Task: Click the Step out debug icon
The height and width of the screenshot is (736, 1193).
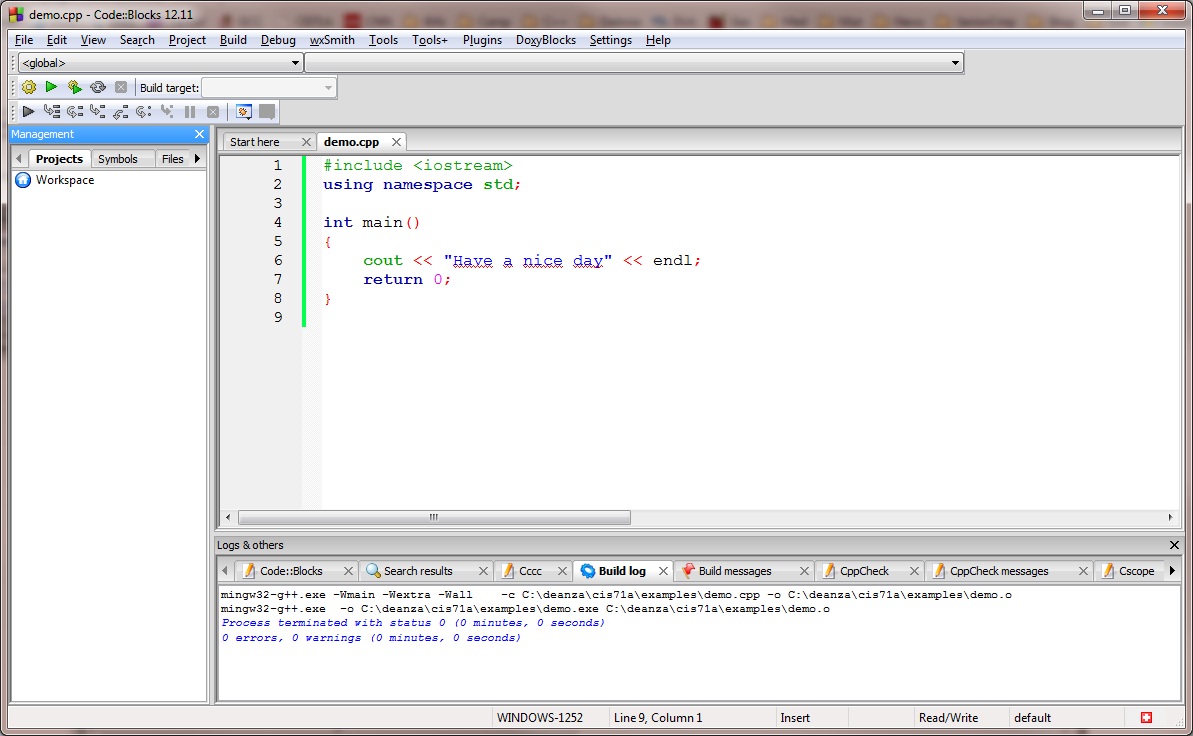Action: (120, 112)
